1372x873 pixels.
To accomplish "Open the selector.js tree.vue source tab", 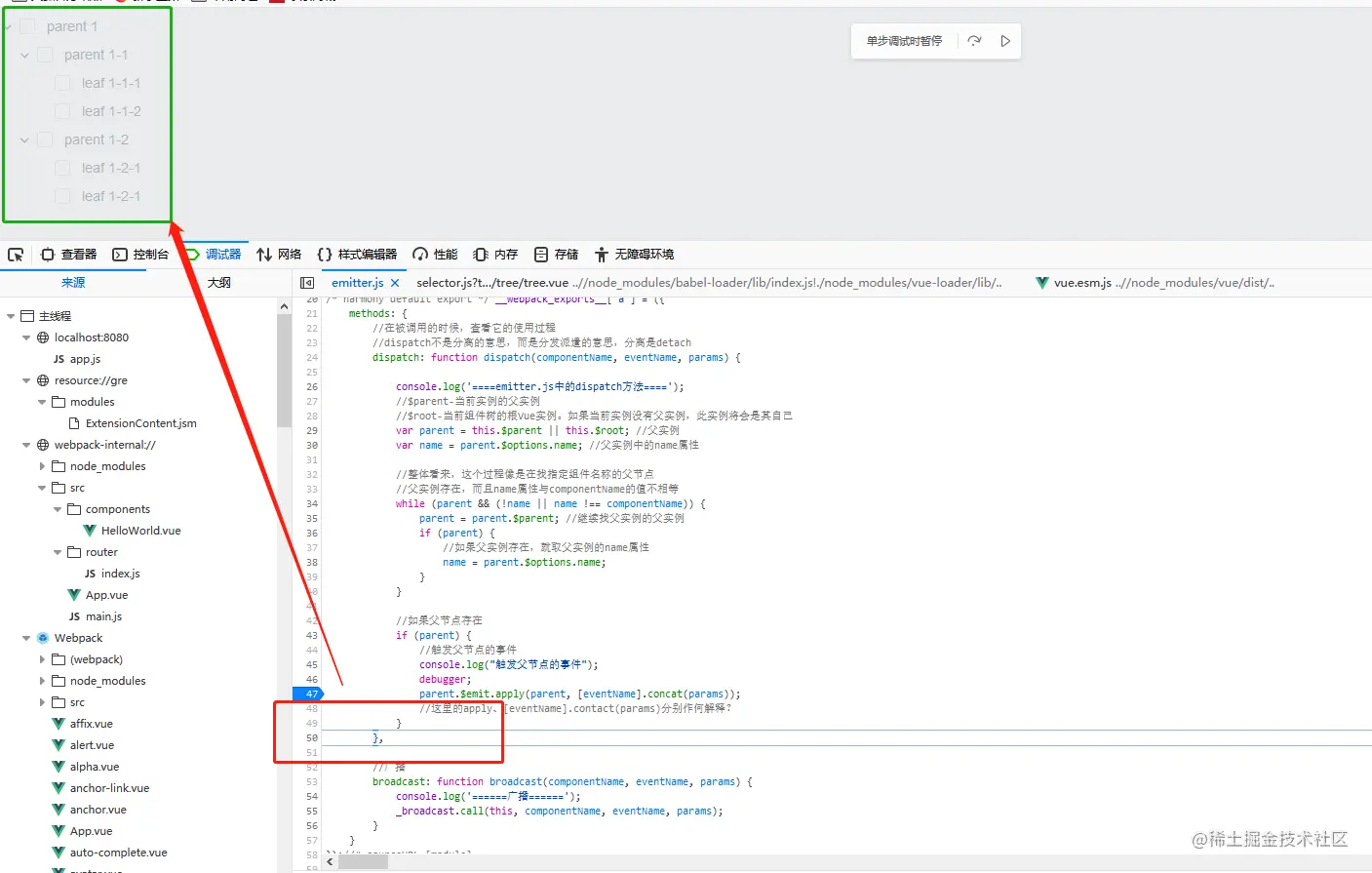I will [709, 283].
